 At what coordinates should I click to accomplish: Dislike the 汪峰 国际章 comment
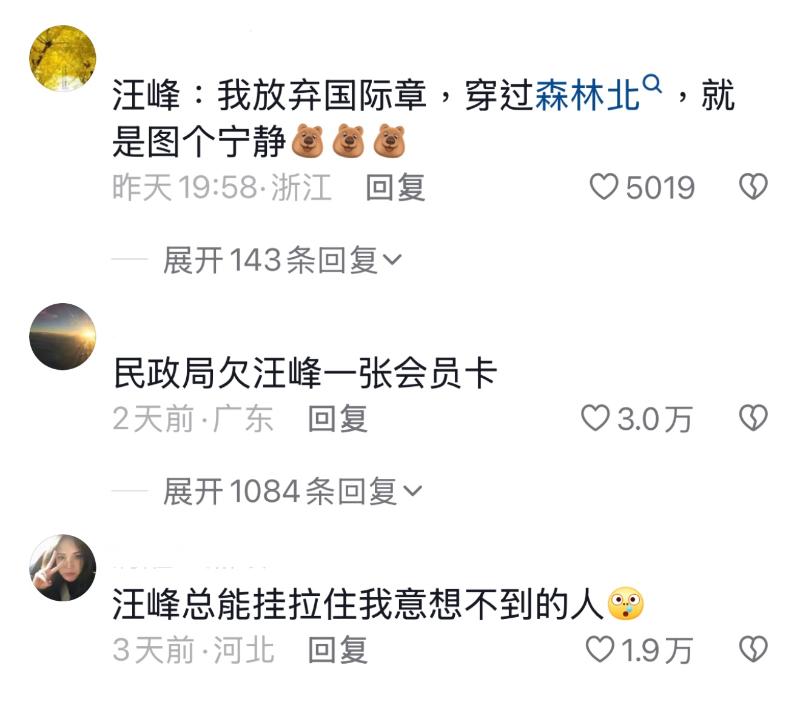point(754,187)
